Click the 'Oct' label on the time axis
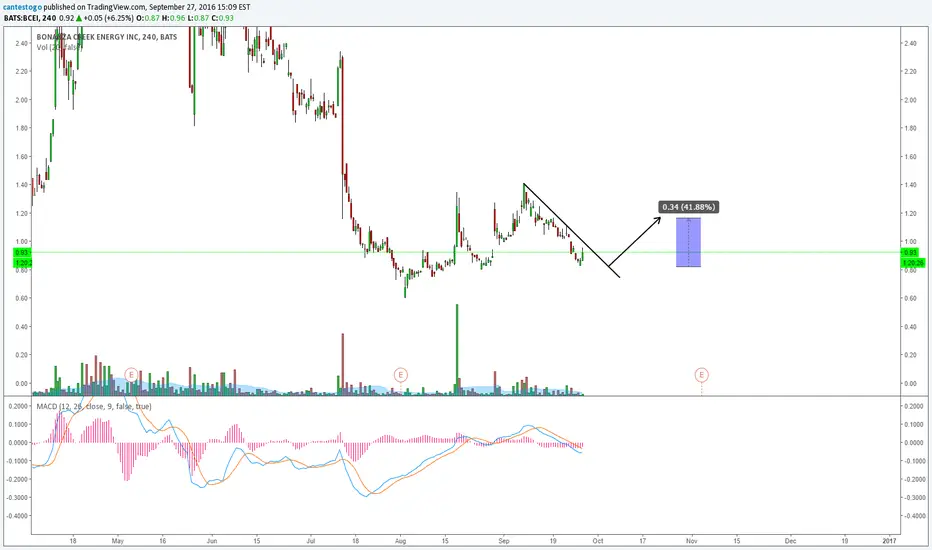 (x=598, y=541)
